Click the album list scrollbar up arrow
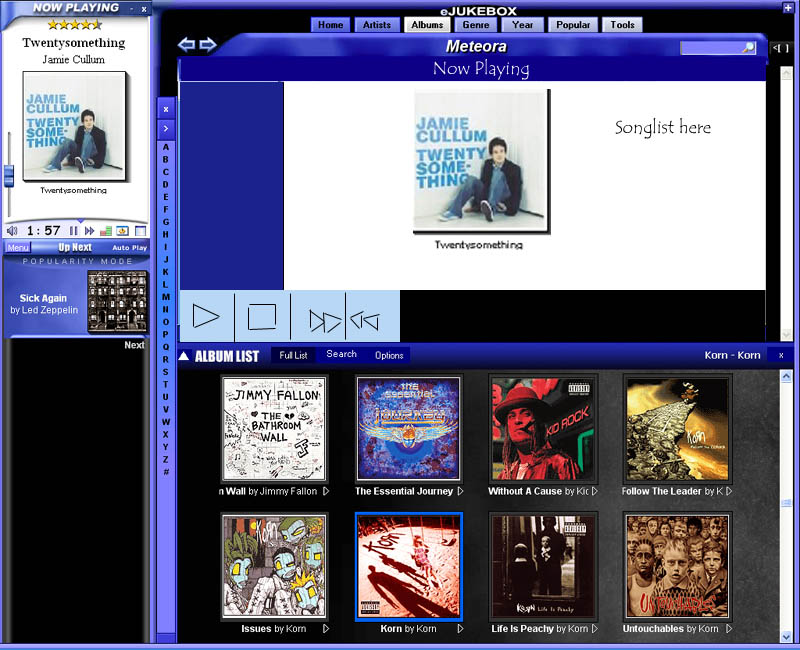The height and width of the screenshot is (650, 800). pyautogui.click(x=786, y=377)
